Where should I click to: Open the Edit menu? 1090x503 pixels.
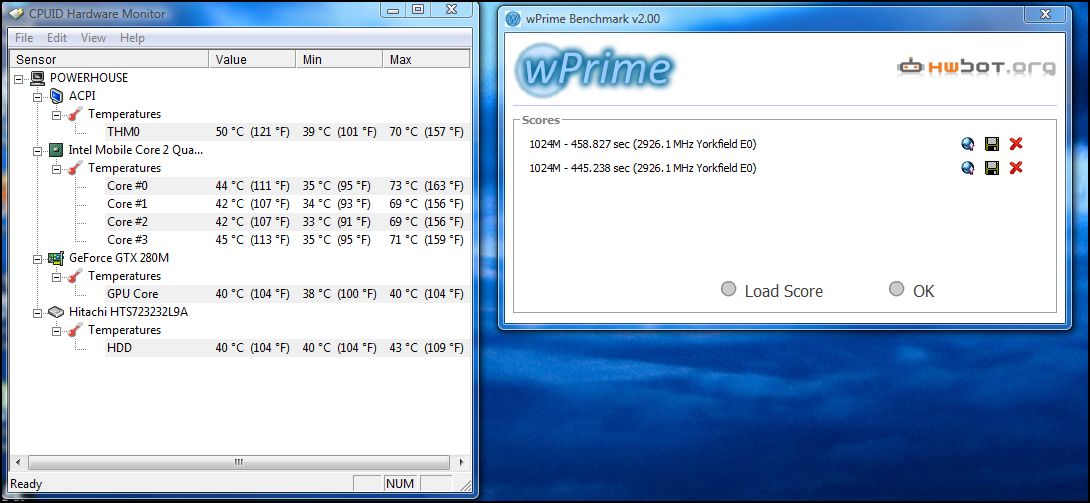coord(57,38)
